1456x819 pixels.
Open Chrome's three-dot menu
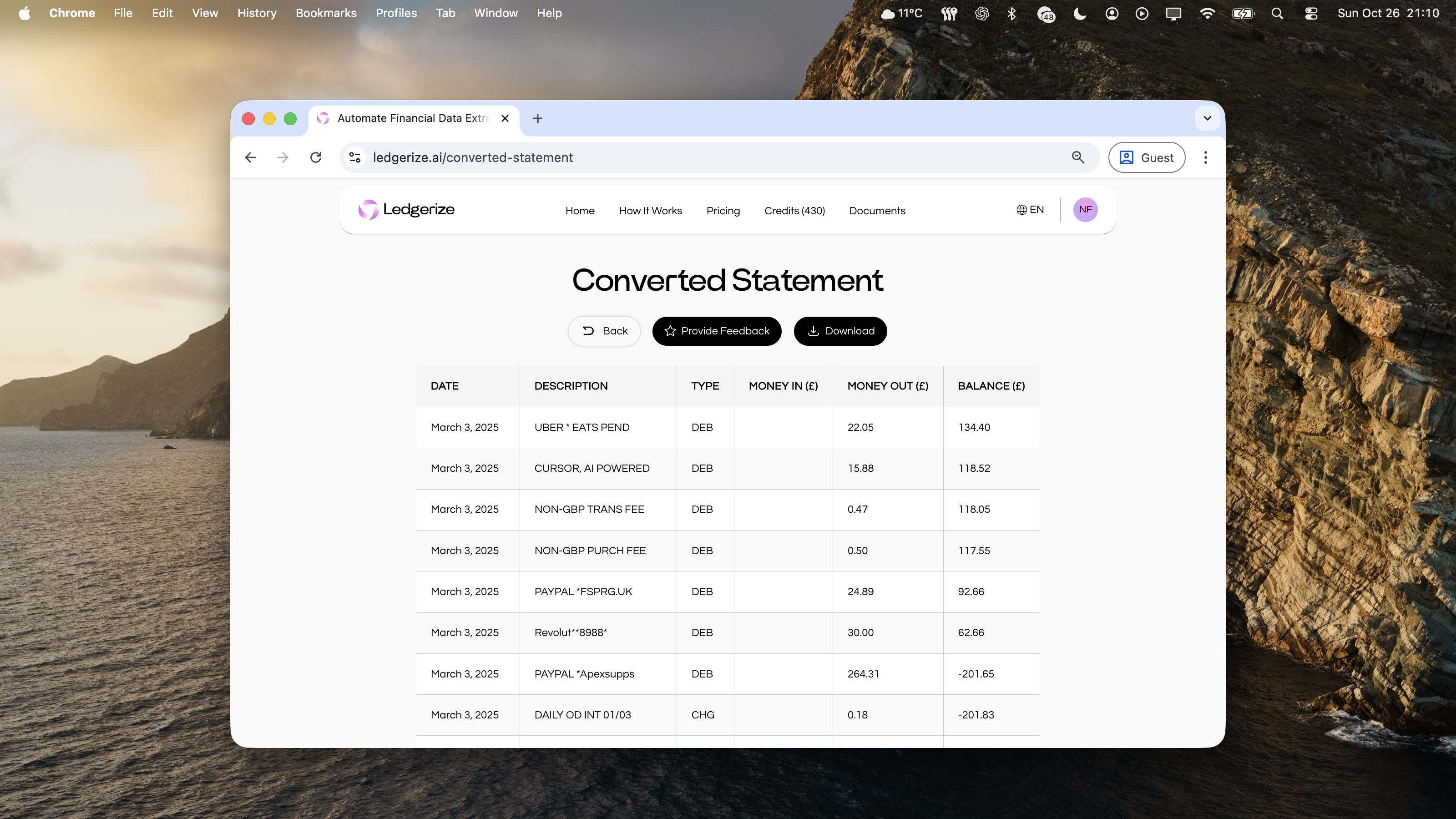(1205, 158)
